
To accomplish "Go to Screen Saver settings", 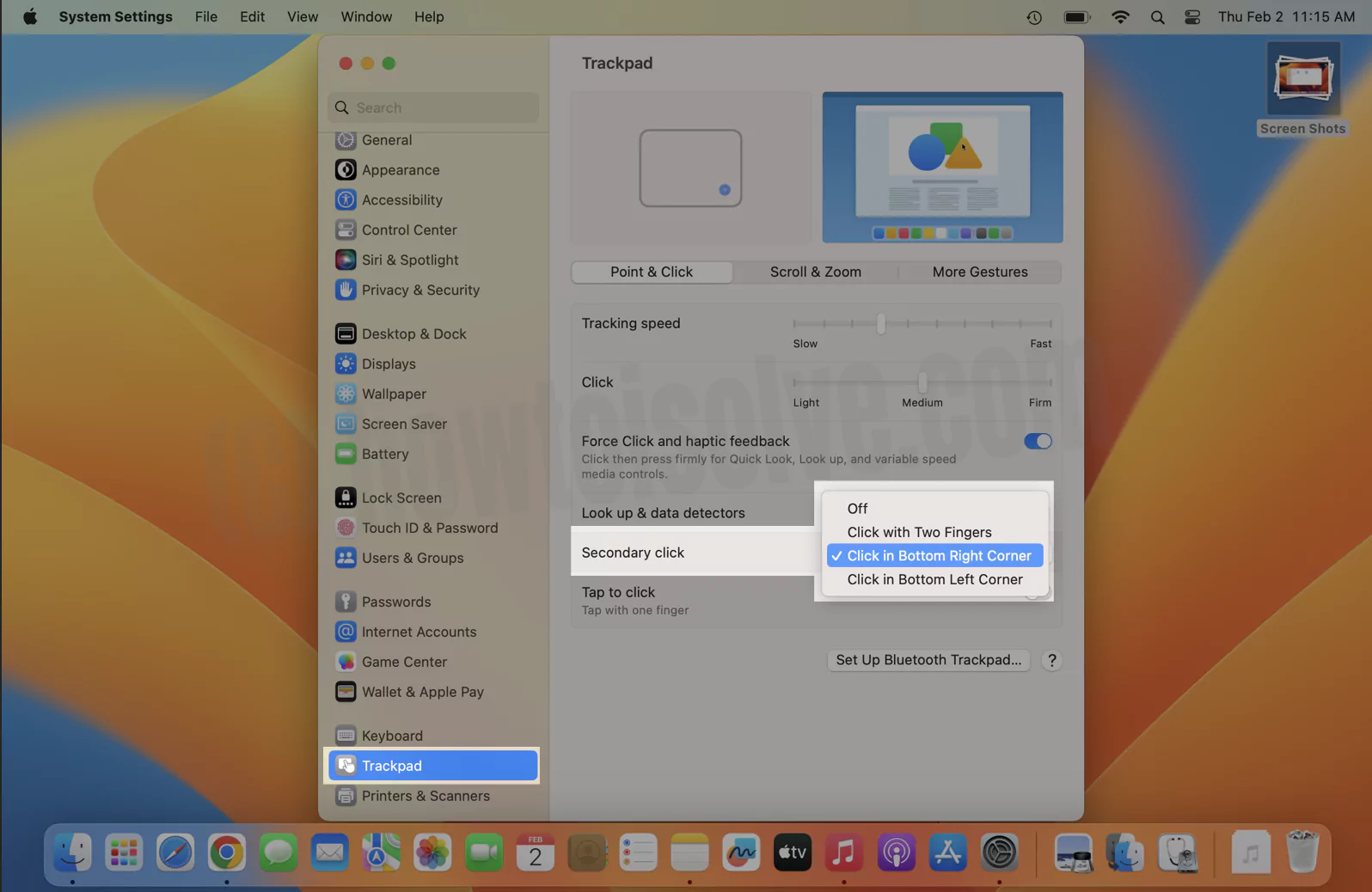I will pyautogui.click(x=433, y=425).
